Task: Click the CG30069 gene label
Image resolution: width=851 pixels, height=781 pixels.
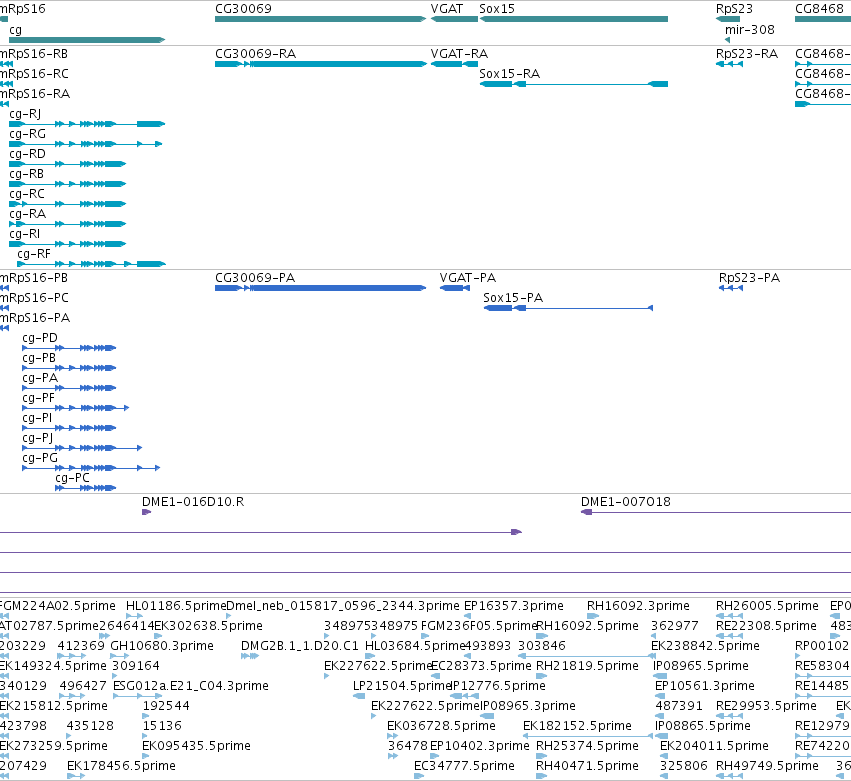Action: pyautogui.click(x=243, y=9)
